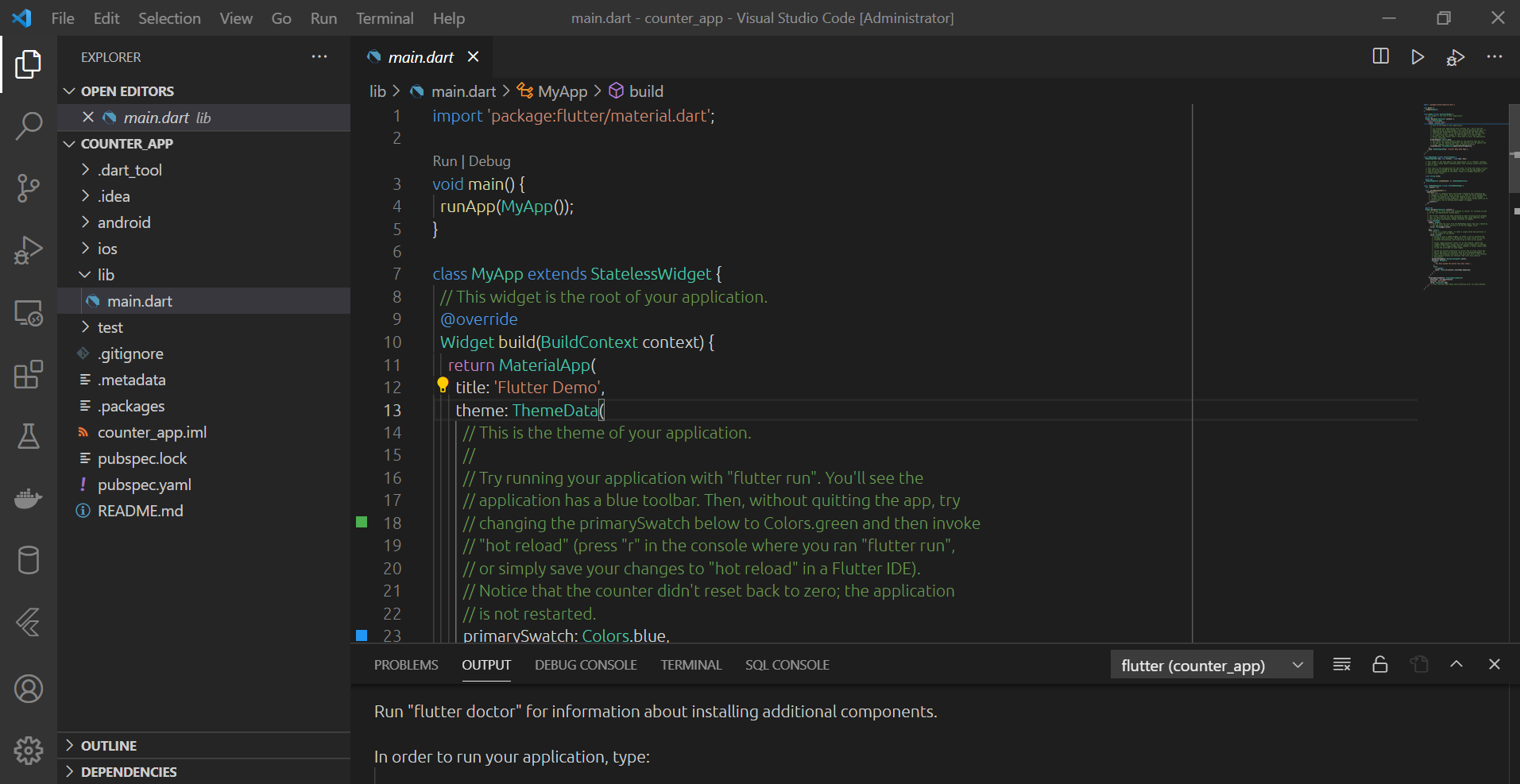Expand android folder
The image size is (1520, 784).
pyautogui.click(x=204, y=222)
